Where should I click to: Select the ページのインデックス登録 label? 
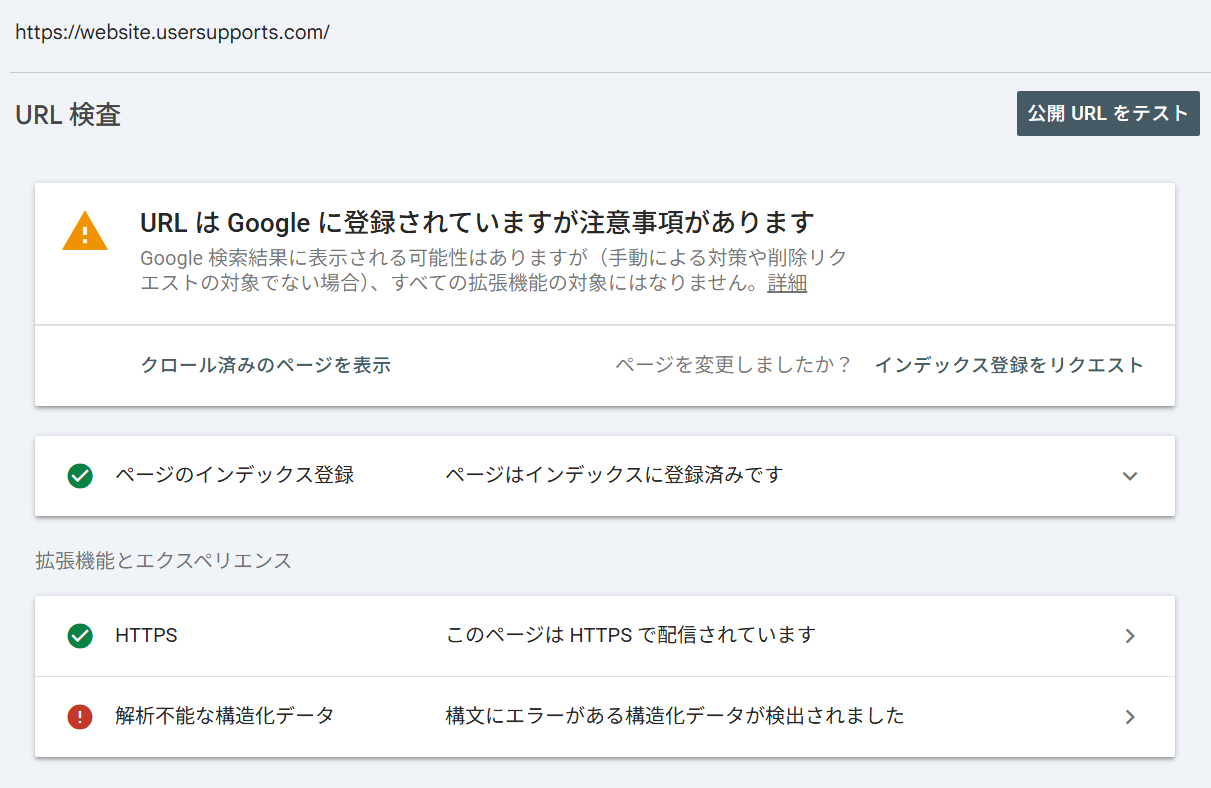235,475
